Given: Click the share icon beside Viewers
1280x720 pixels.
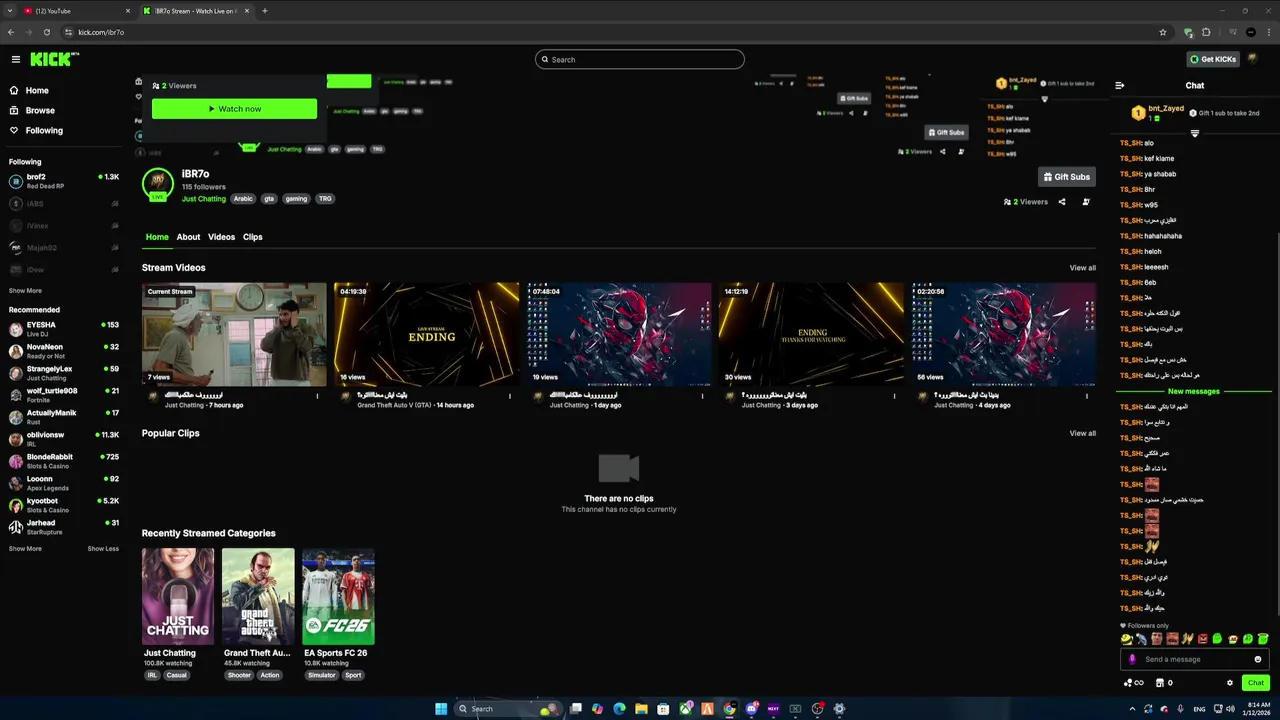Looking at the screenshot, I should pos(1062,202).
